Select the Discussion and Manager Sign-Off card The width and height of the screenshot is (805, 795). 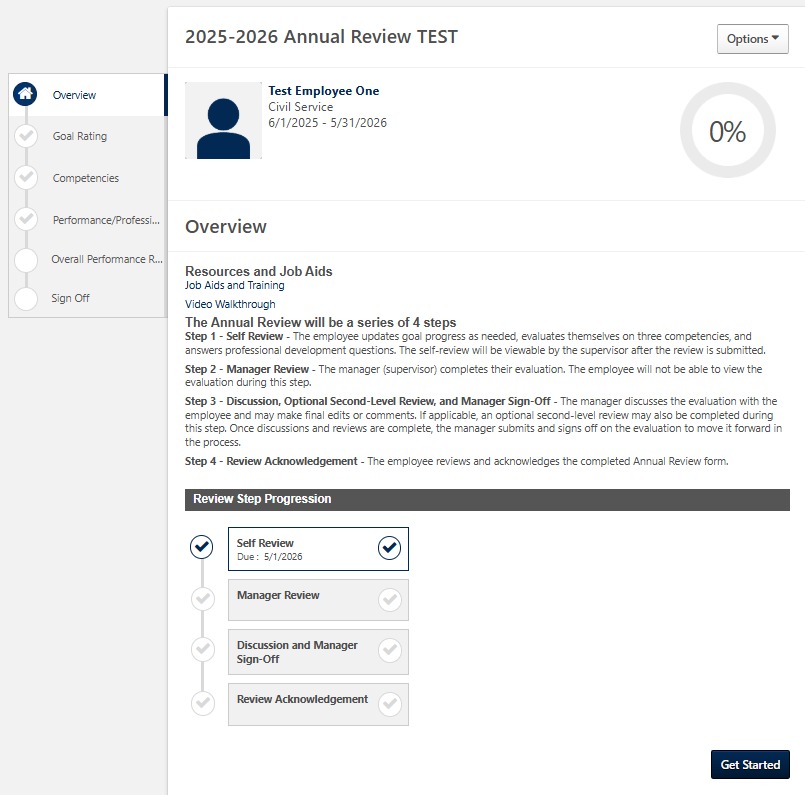pyautogui.click(x=318, y=652)
